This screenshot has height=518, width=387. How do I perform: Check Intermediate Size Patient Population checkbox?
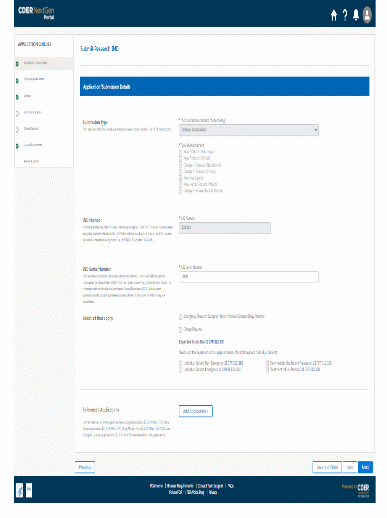tap(267, 363)
